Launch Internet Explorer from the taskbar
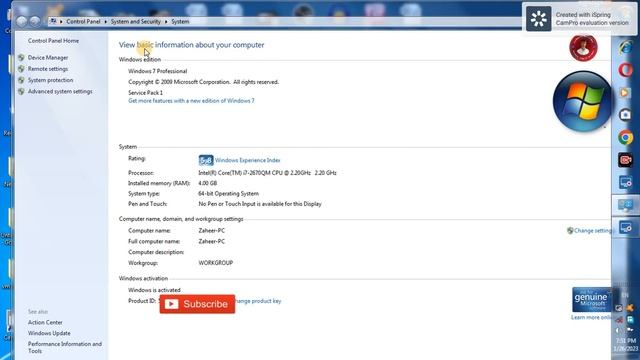The height and width of the screenshot is (360, 640). point(625,48)
